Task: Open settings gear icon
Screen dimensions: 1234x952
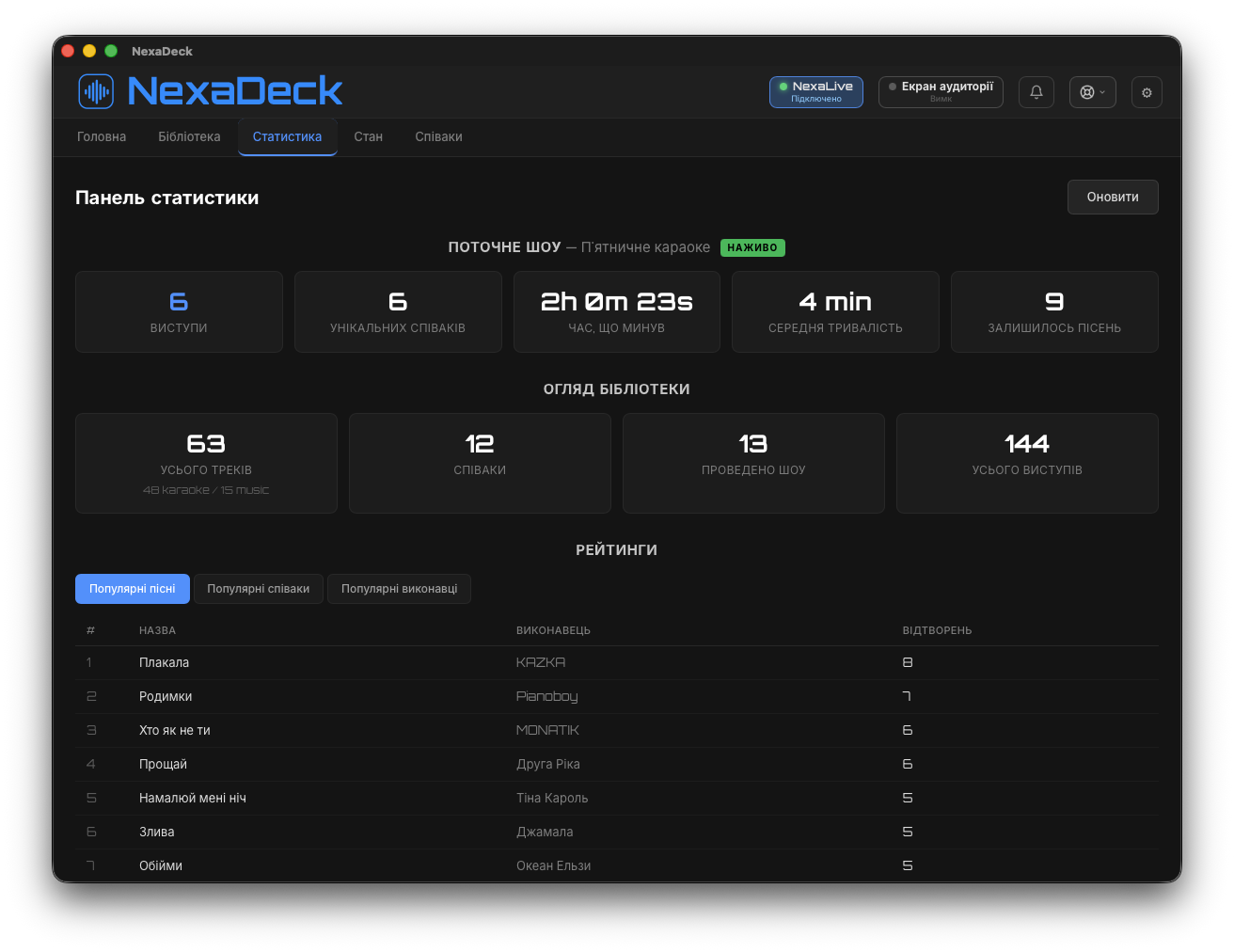Action: tap(1147, 92)
